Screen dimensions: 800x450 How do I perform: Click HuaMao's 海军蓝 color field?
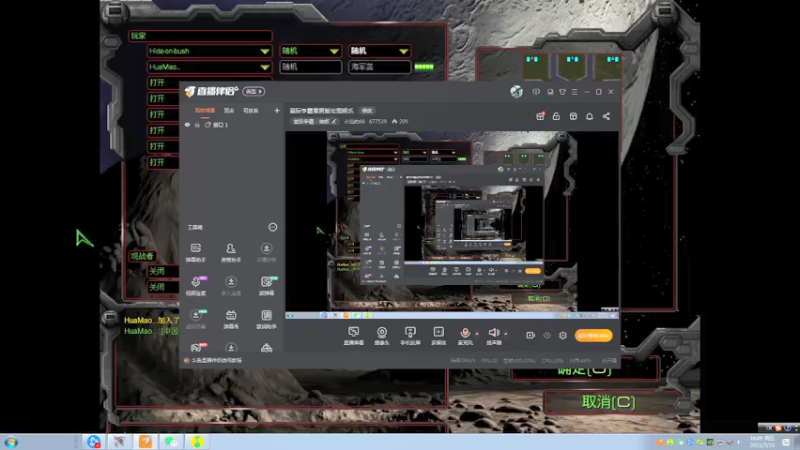(380, 67)
